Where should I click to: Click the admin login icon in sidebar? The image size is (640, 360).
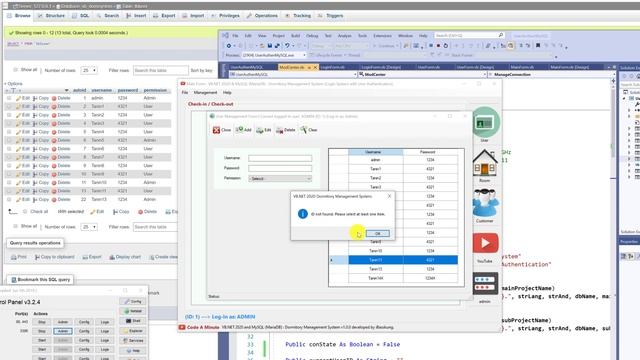(x=485, y=284)
